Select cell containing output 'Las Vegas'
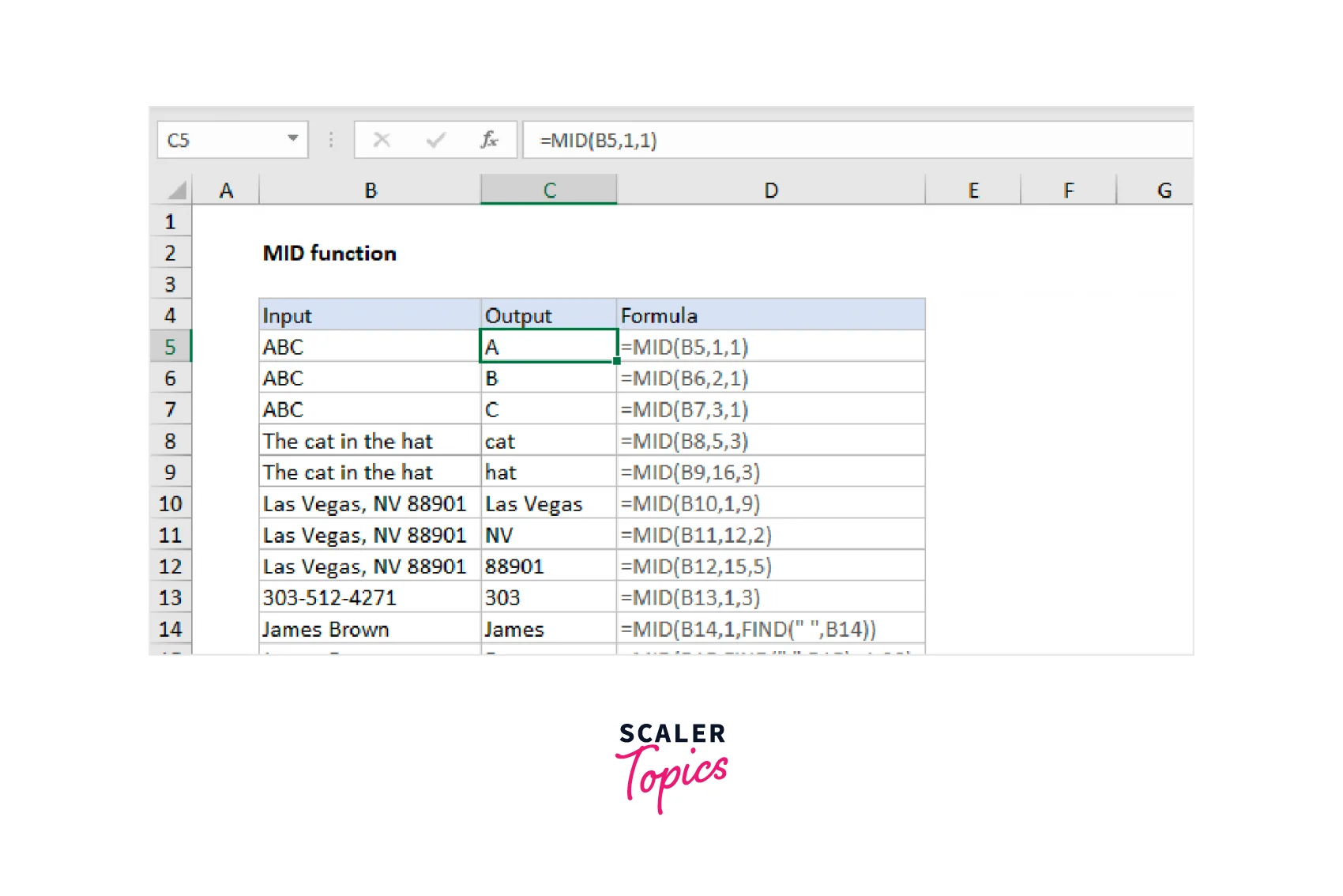 point(548,504)
